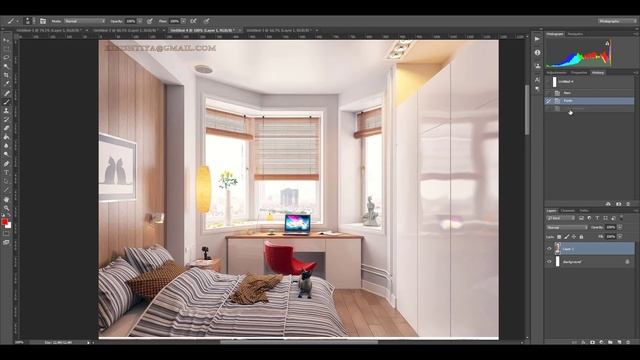
Task: Create a new layer group
Action: (x=610, y=342)
